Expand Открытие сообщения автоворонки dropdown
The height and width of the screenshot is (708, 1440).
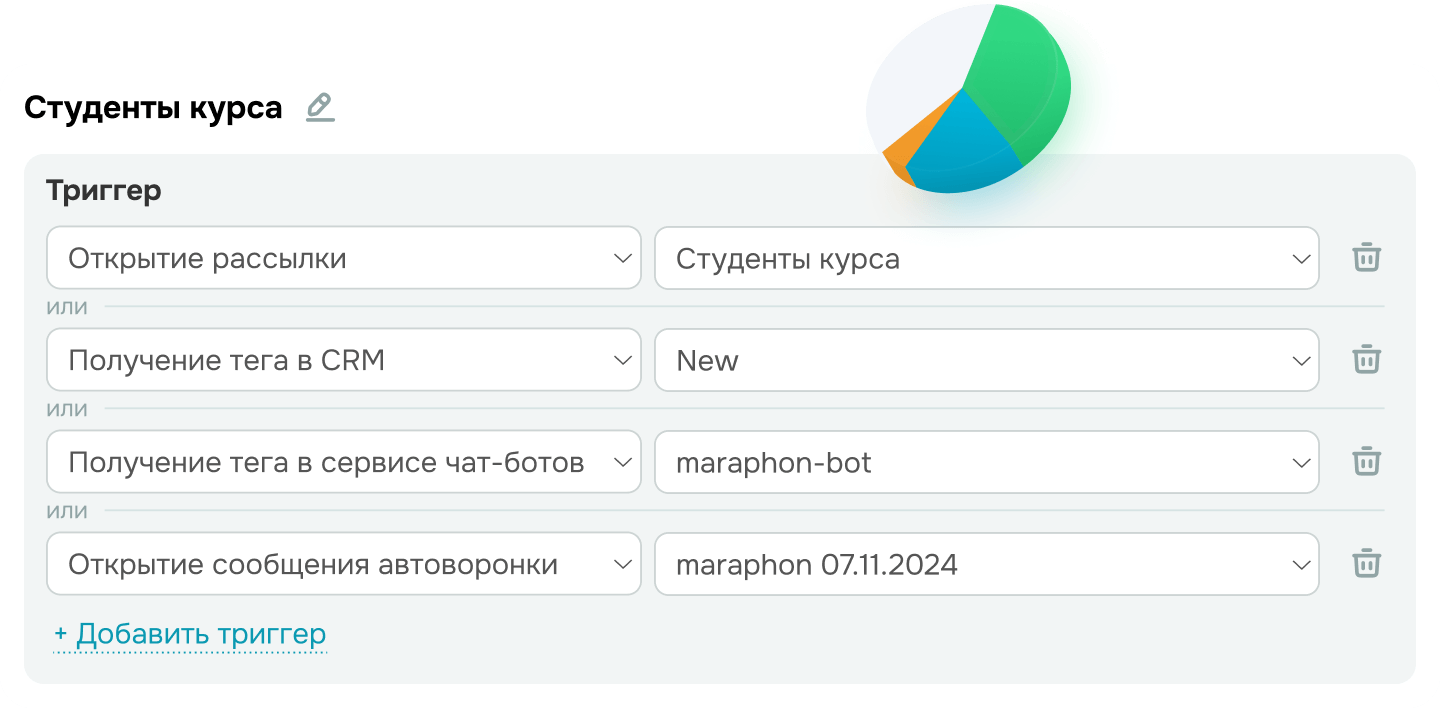(x=344, y=564)
